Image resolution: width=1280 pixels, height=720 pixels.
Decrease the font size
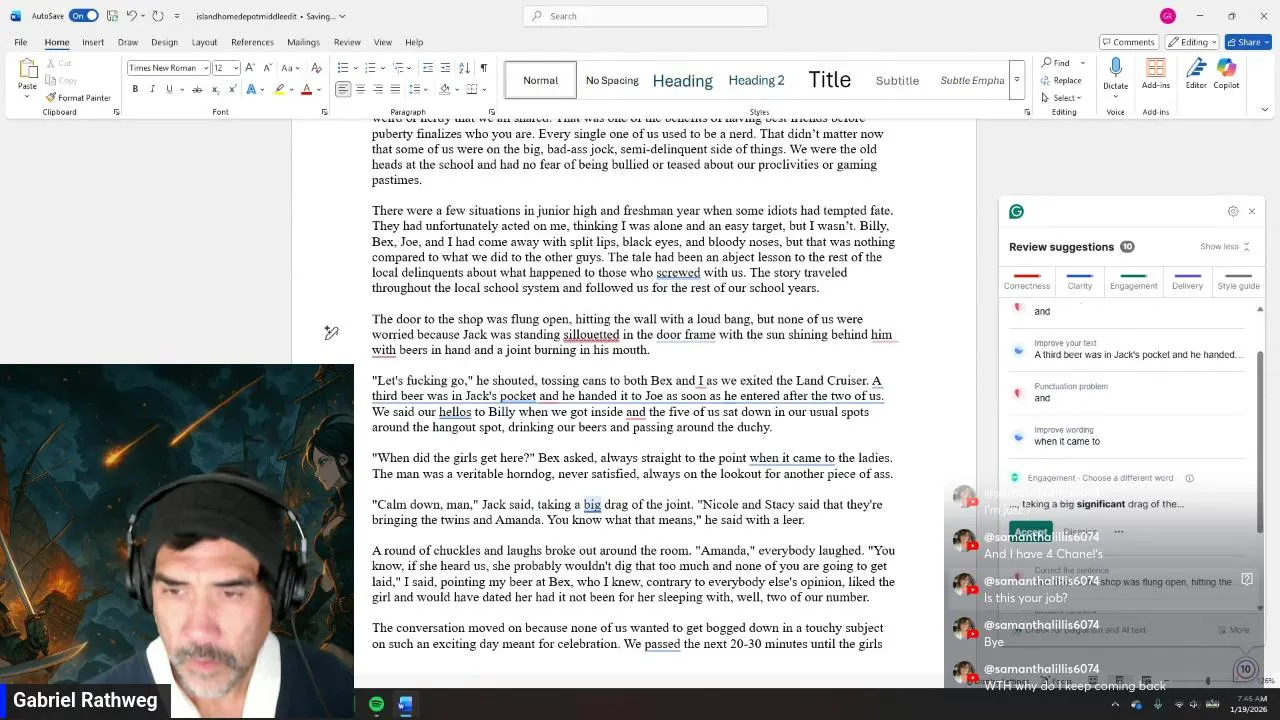[267, 68]
